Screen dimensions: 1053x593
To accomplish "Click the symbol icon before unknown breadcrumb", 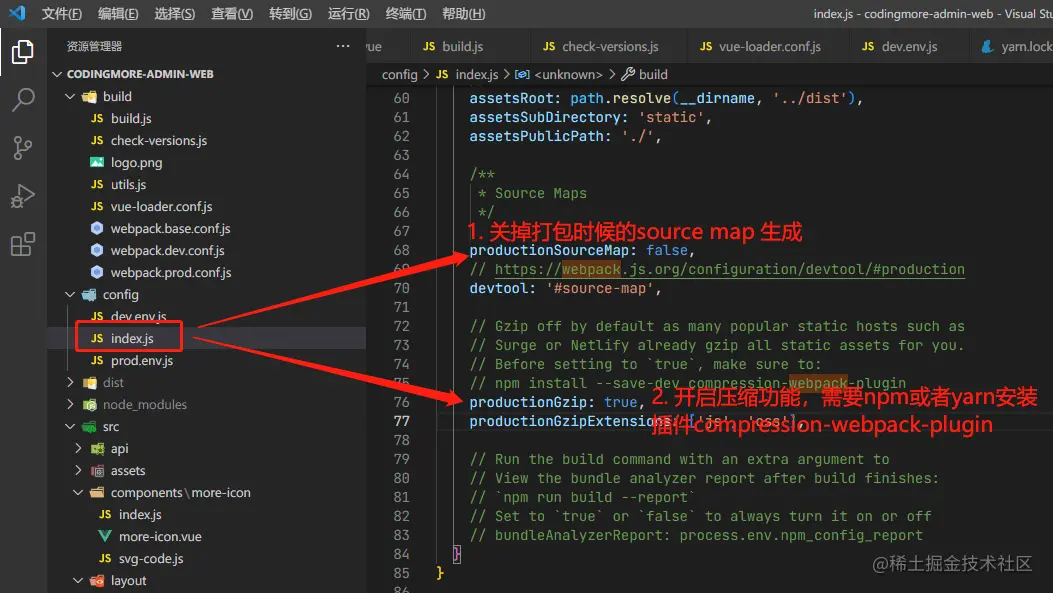I will (x=522, y=74).
